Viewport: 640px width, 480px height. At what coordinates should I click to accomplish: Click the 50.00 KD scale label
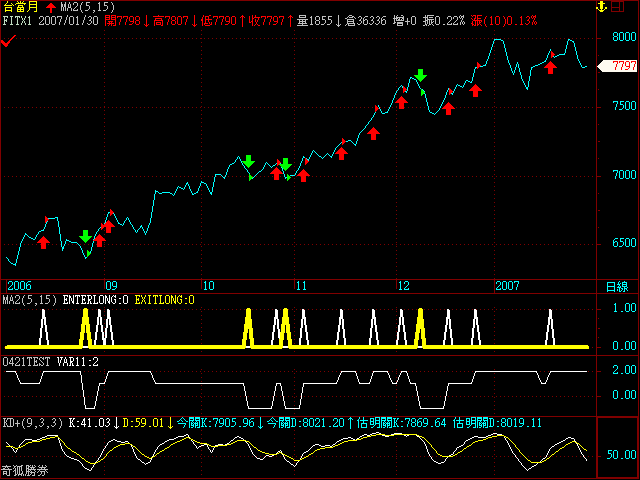pos(621,455)
